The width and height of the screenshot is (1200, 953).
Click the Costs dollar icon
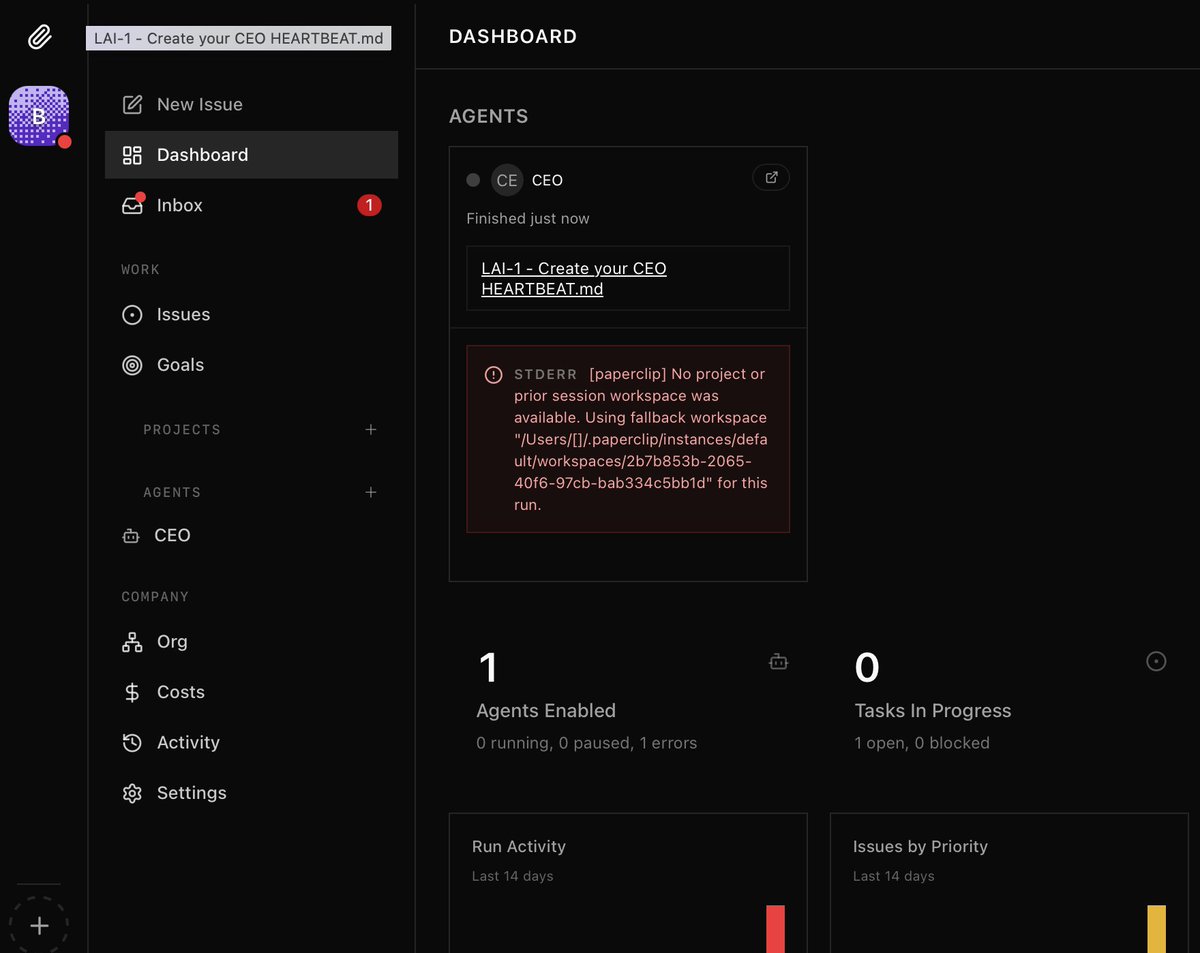[132, 692]
